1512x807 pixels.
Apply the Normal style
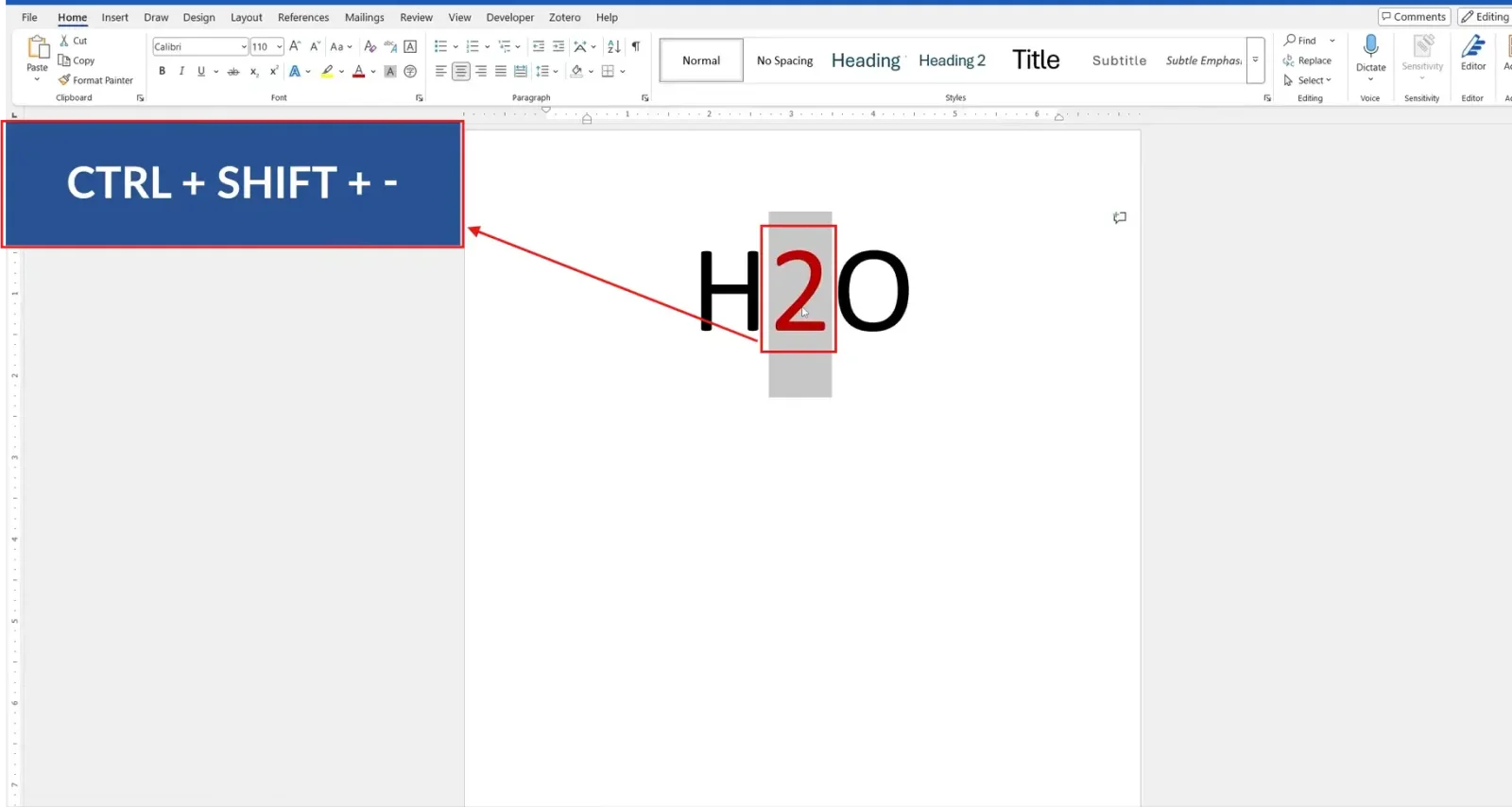pyautogui.click(x=701, y=60)
